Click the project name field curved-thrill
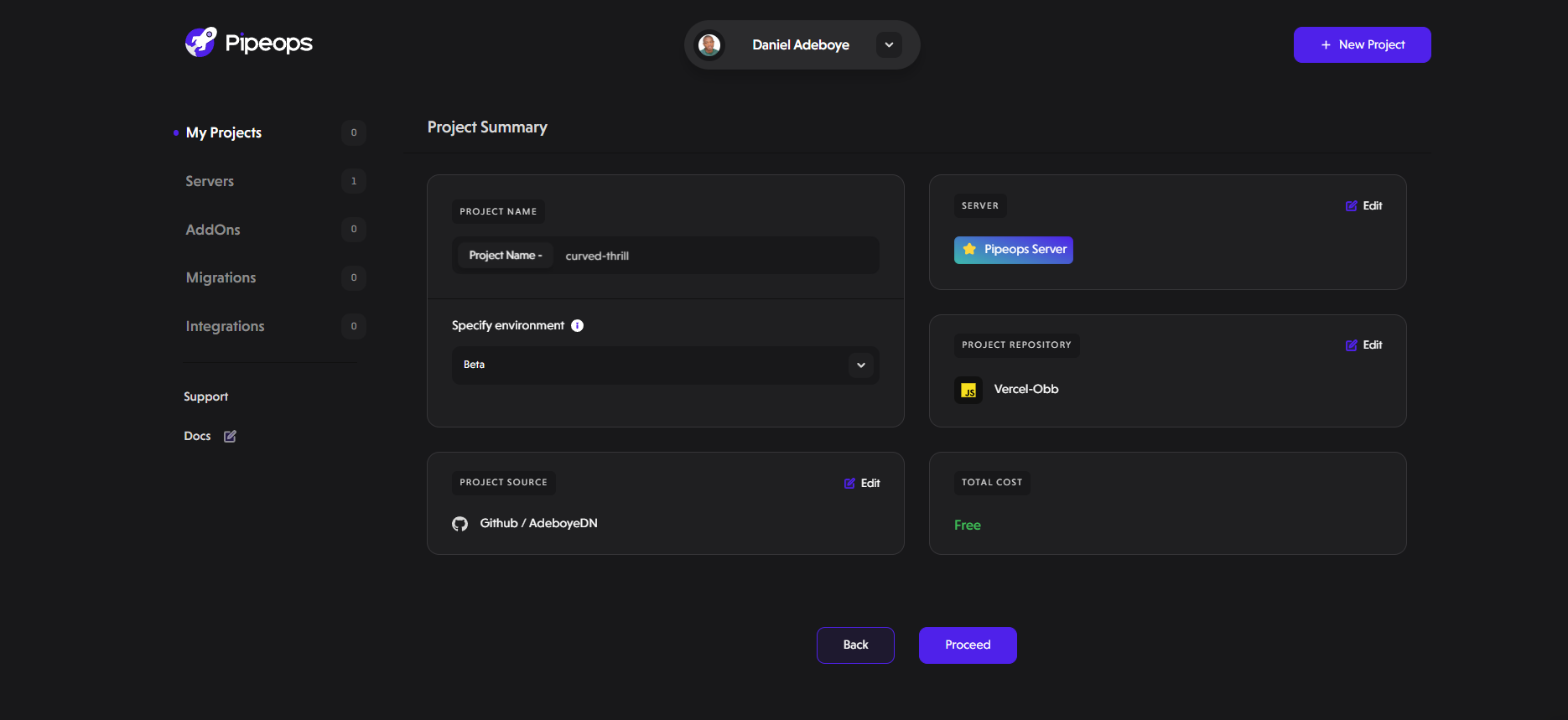 666,256
